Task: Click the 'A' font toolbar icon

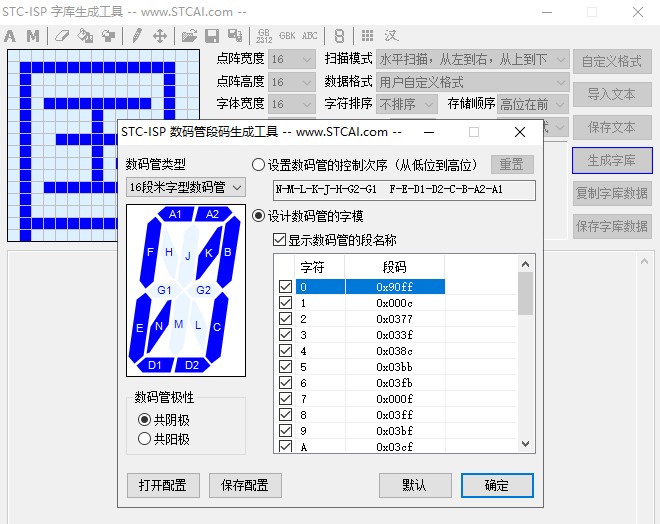Action: [10, 36]
